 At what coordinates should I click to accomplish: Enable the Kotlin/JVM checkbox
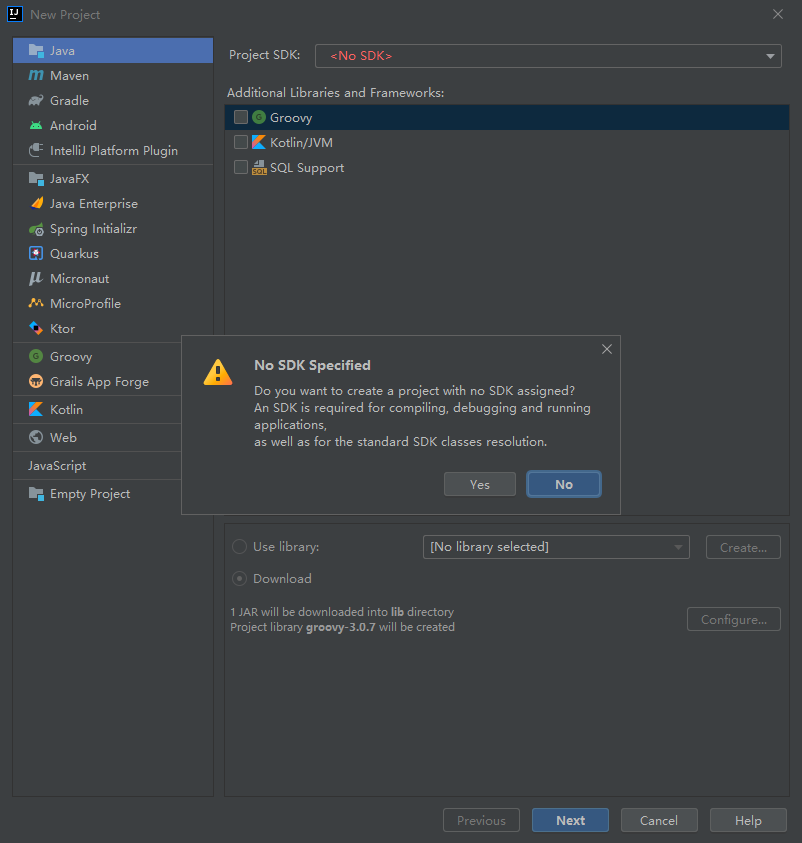click(x=241, y=142)
